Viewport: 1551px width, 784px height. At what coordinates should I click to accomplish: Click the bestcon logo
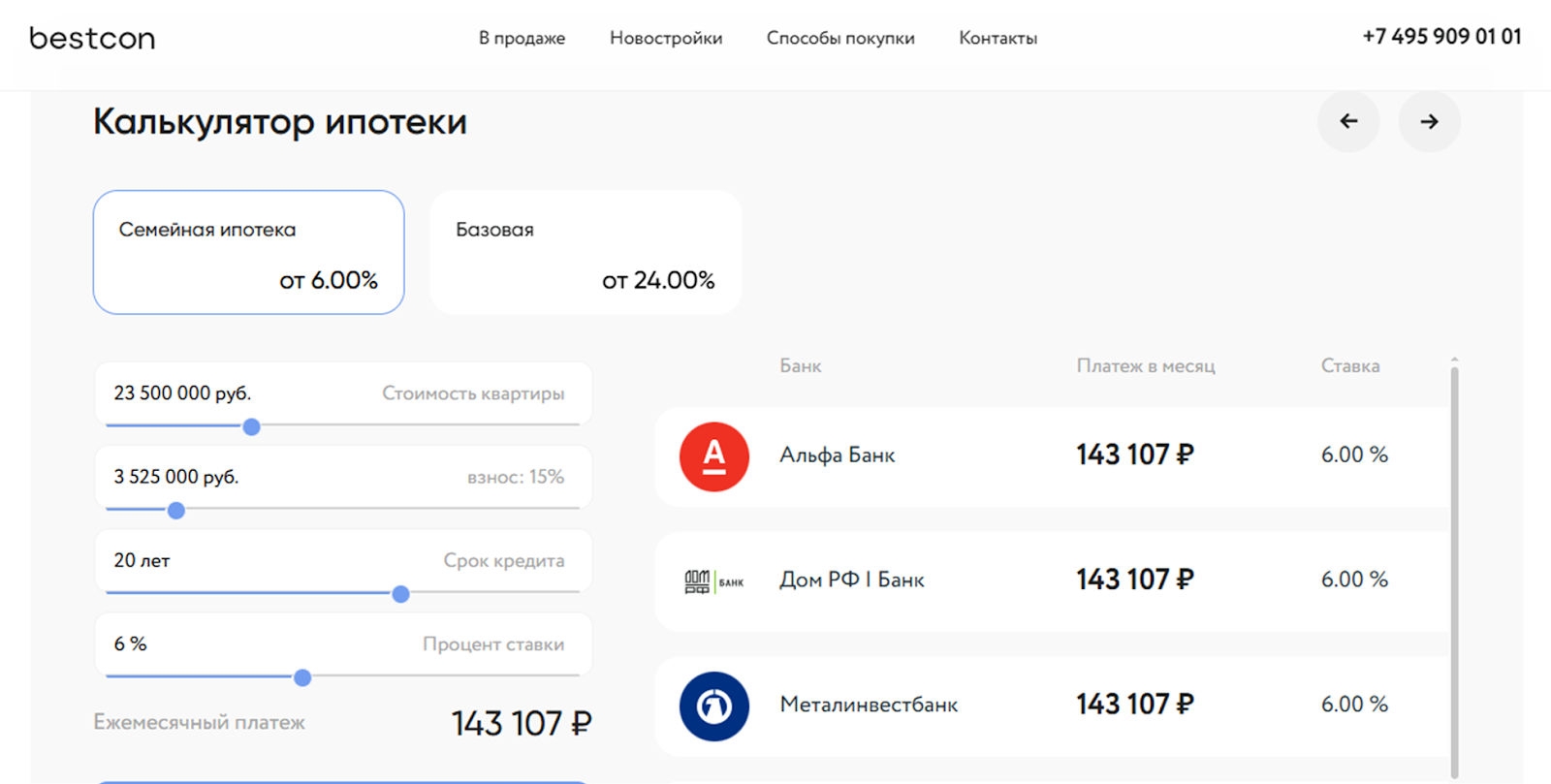pyautogui.click(x=92, y=39)
